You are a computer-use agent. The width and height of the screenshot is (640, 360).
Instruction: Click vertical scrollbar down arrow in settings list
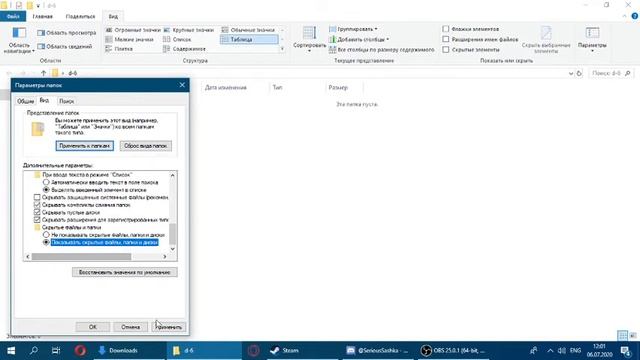(x=173, y=249)
